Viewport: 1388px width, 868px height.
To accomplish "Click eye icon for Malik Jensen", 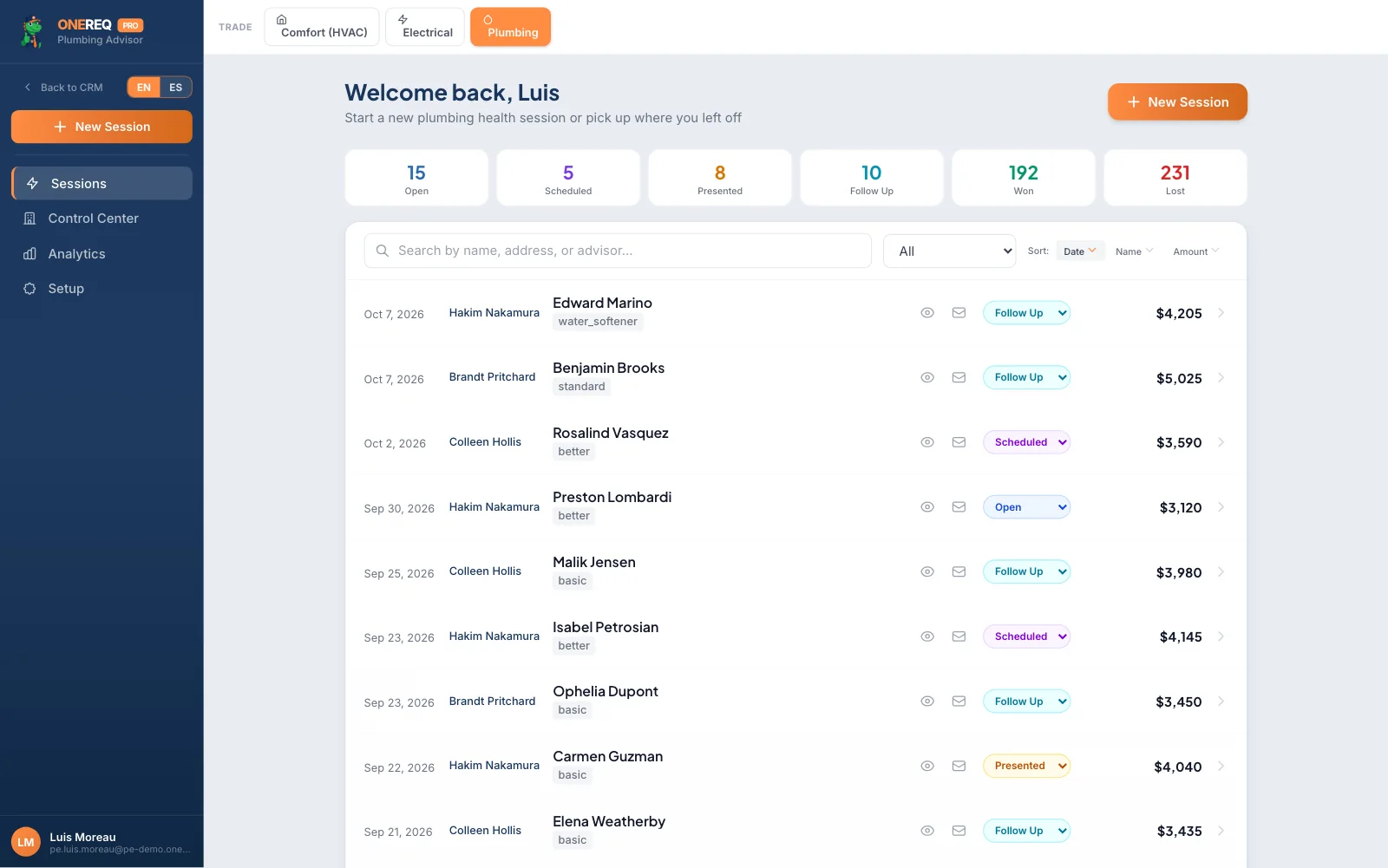I will [x=927, y=571].
